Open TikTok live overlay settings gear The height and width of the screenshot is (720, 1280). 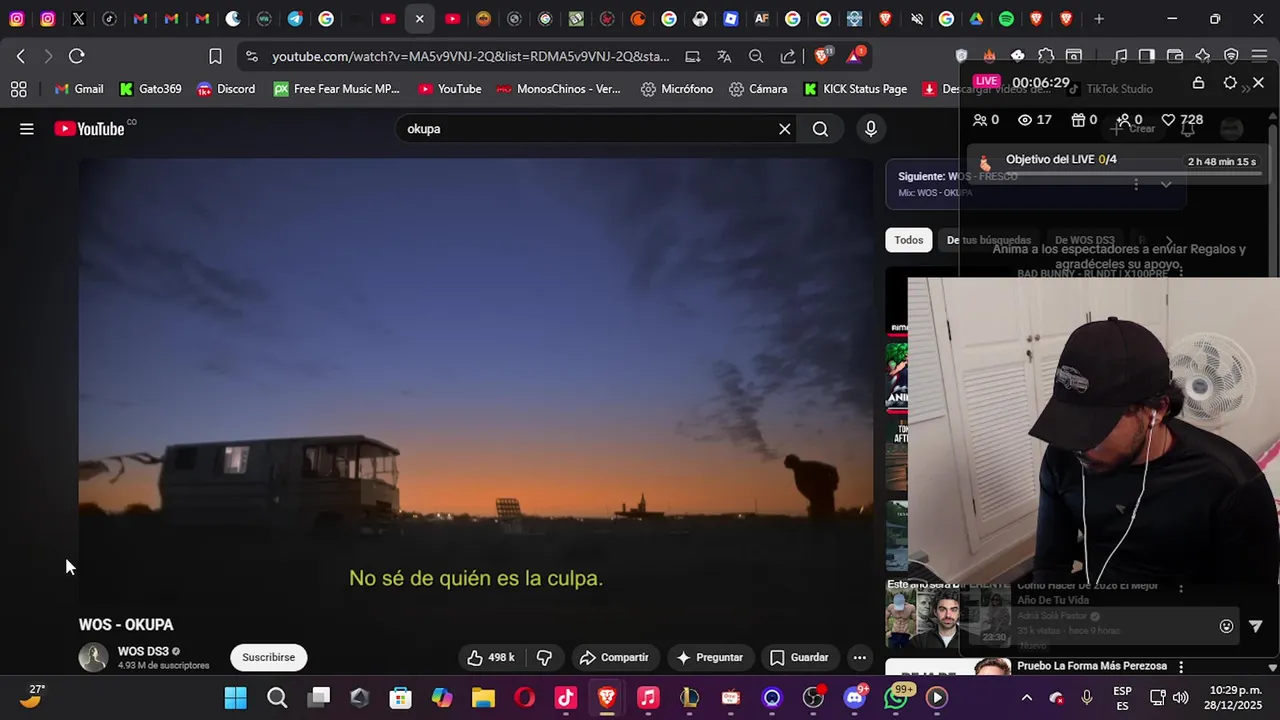1230,83
